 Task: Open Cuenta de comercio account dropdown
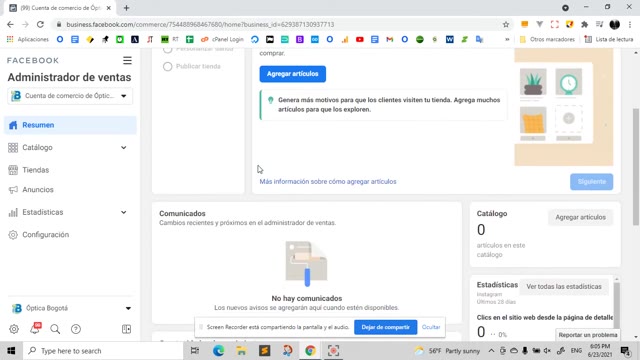coord(70,96)
